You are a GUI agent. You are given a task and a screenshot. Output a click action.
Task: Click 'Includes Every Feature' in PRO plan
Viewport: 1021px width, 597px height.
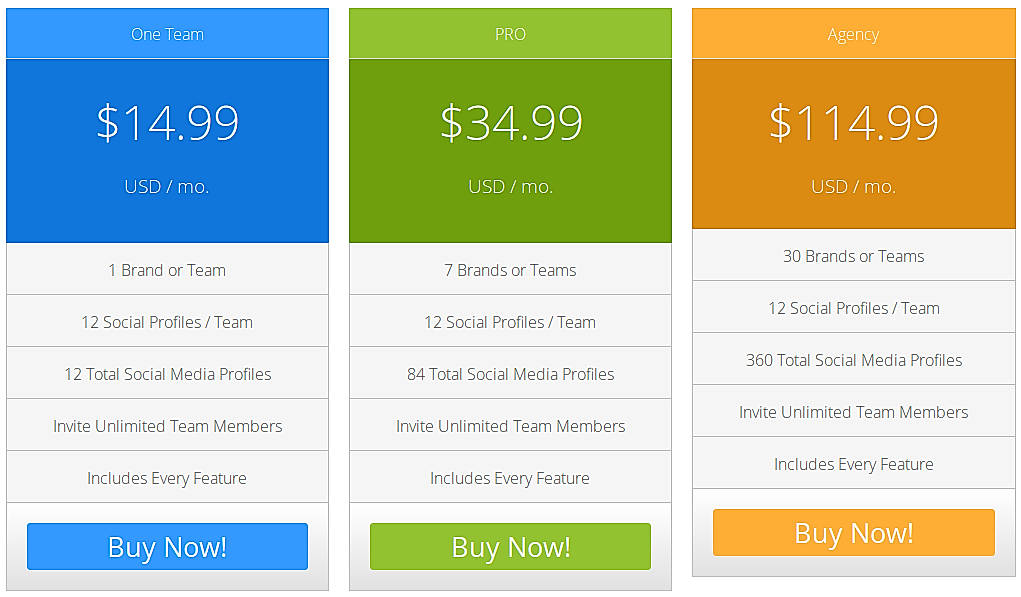pyautogui.click(x=510, y=477)
